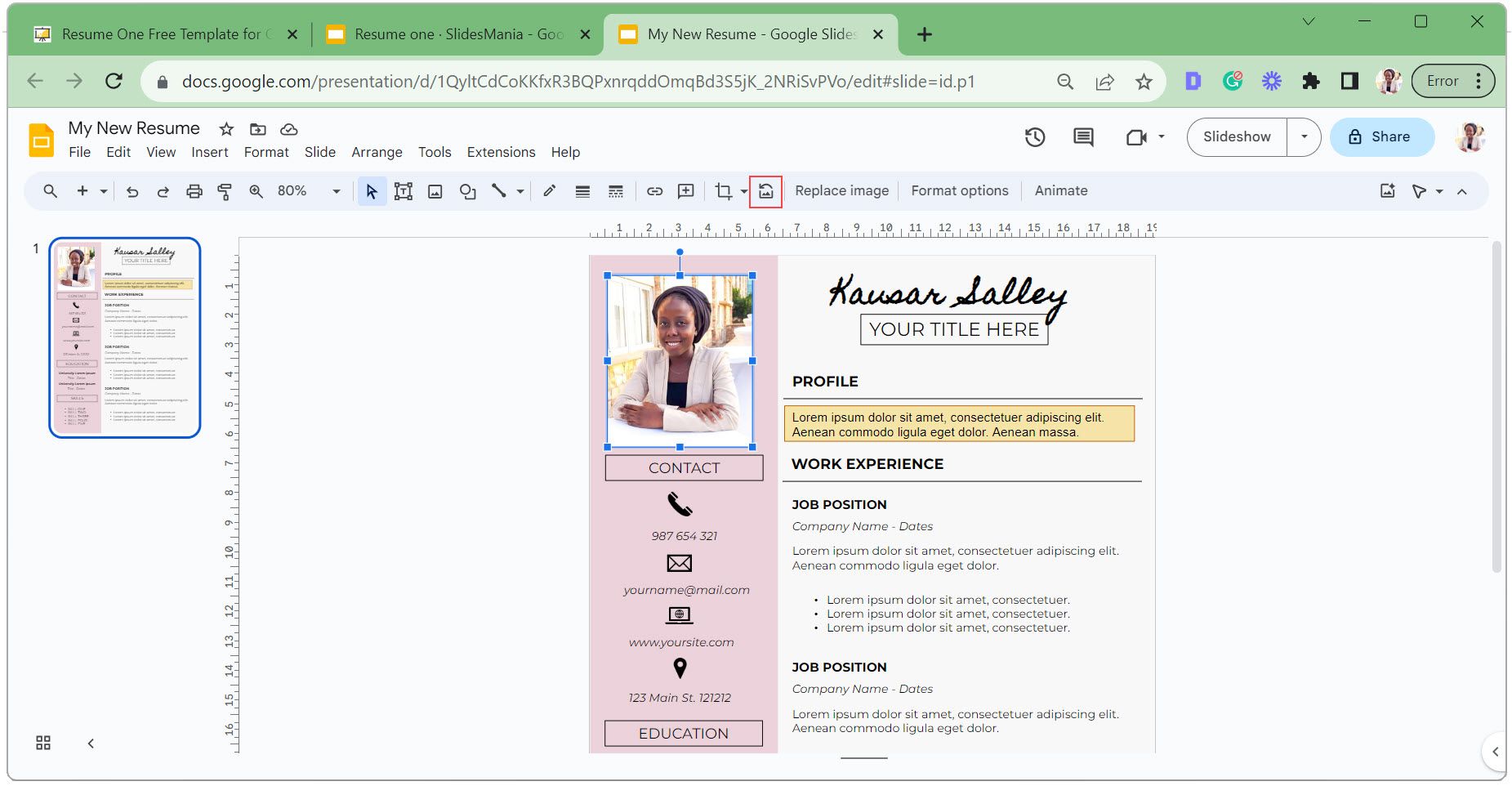Open the new slide layout dropdown arrow
This screenshot has height=786, width=1512.
[104, 191]
